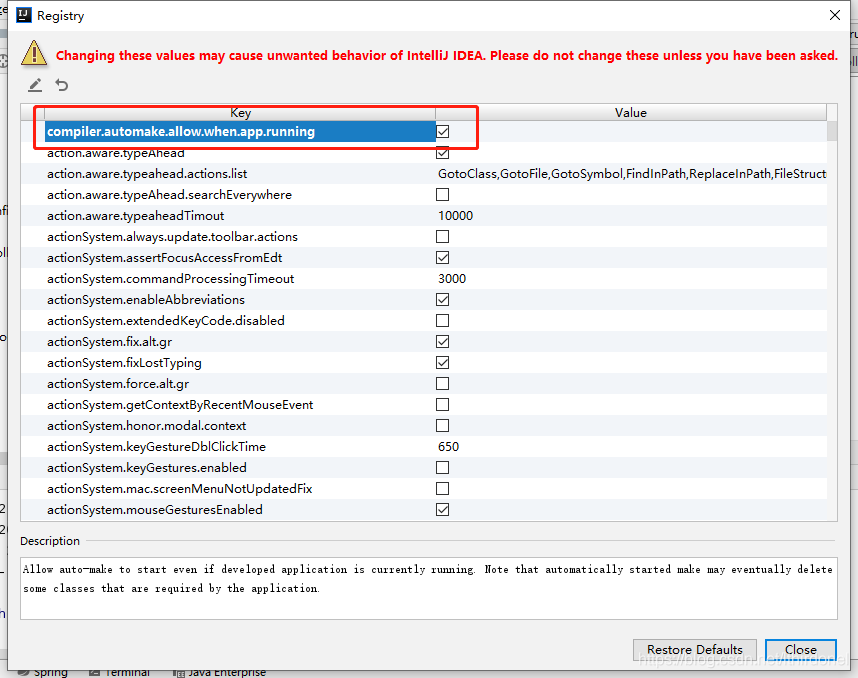
Task: Click the 3000 value cell
Action: (x=452, y=279)
